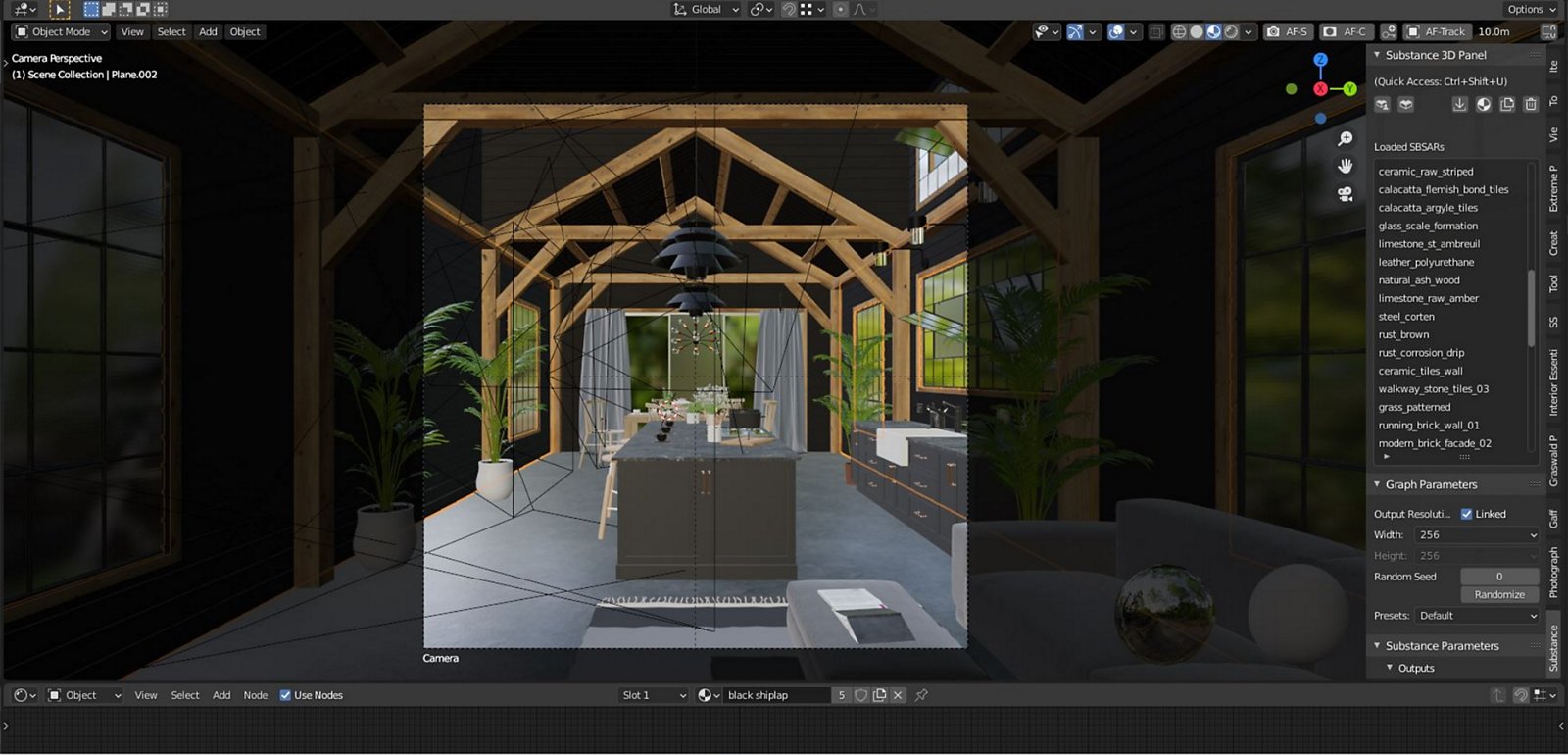Expand the Outputs subsection
Screen dimensions: 1568x755
[1390, 668]
